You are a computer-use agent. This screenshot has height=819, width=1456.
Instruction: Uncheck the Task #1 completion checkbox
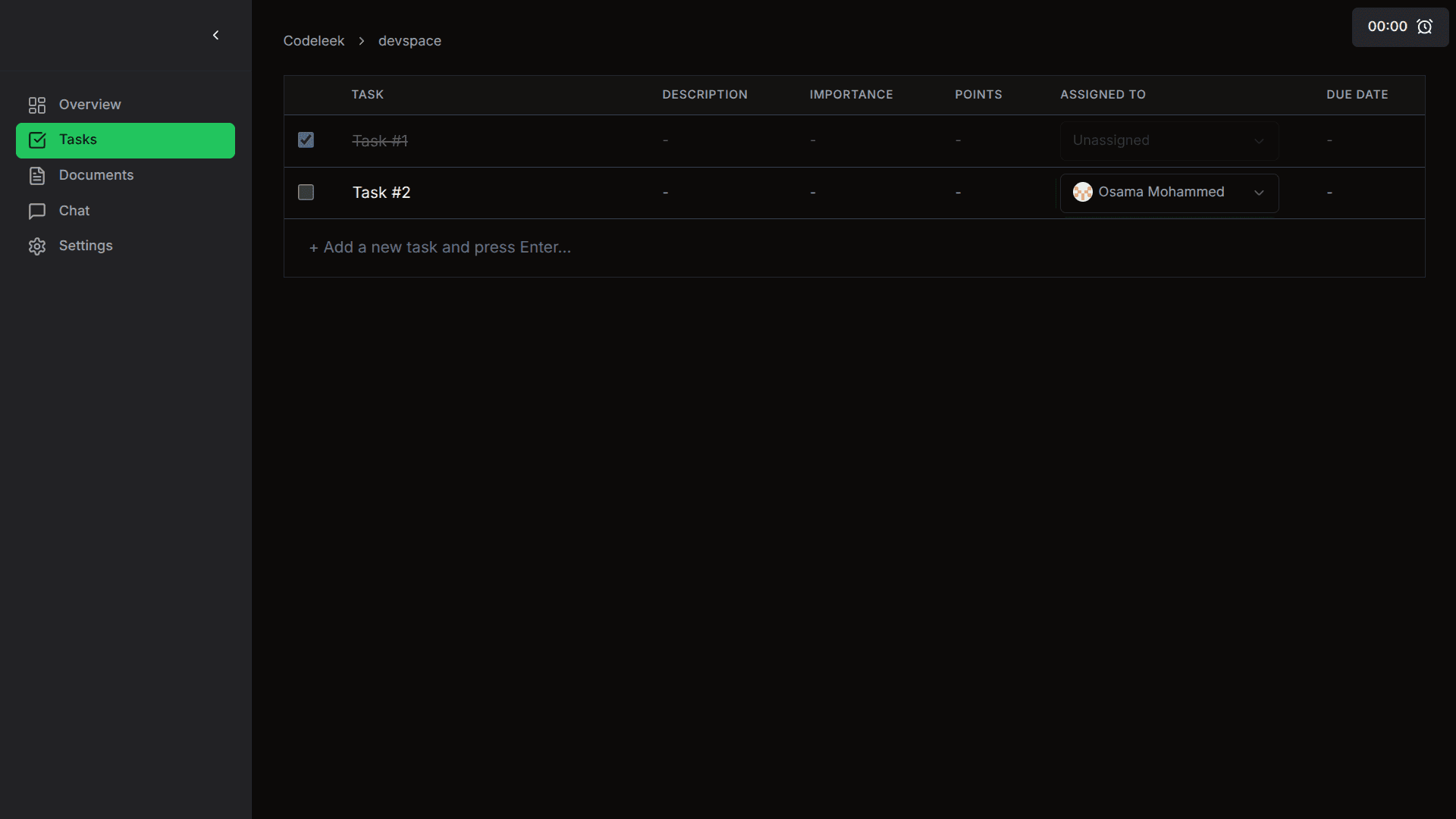click(306, 140)
